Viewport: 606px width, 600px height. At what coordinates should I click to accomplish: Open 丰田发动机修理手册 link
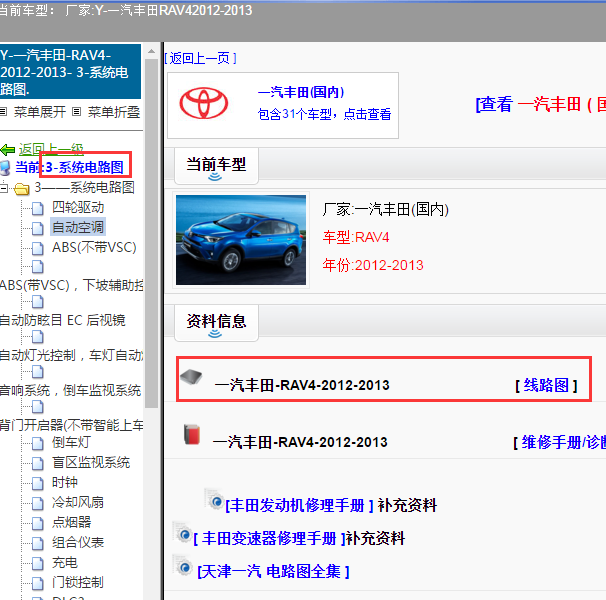[299, 505]
